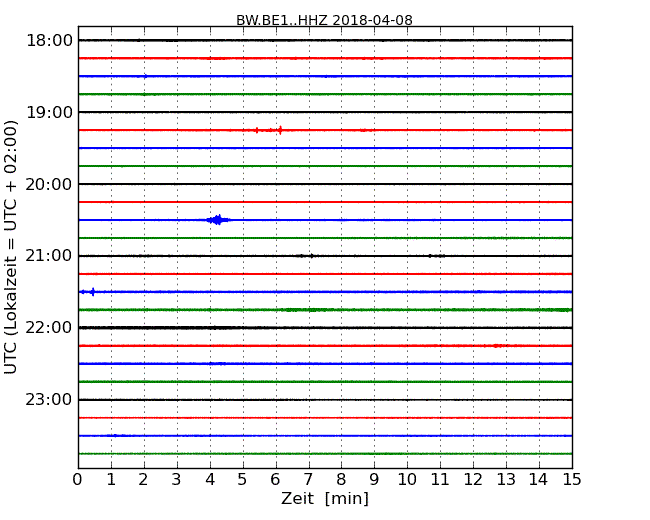Viewport: 650px width, 520px height.
Task: Click x-axis tick label 9
Action: click(374, 480)
